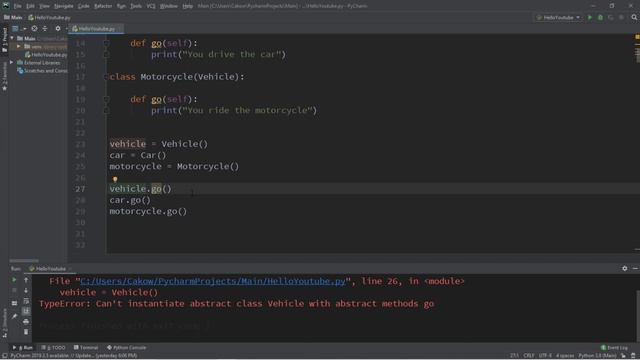Open Run panel settings gear
This screenshot has width=640, height=360.
tap(624, 269)
